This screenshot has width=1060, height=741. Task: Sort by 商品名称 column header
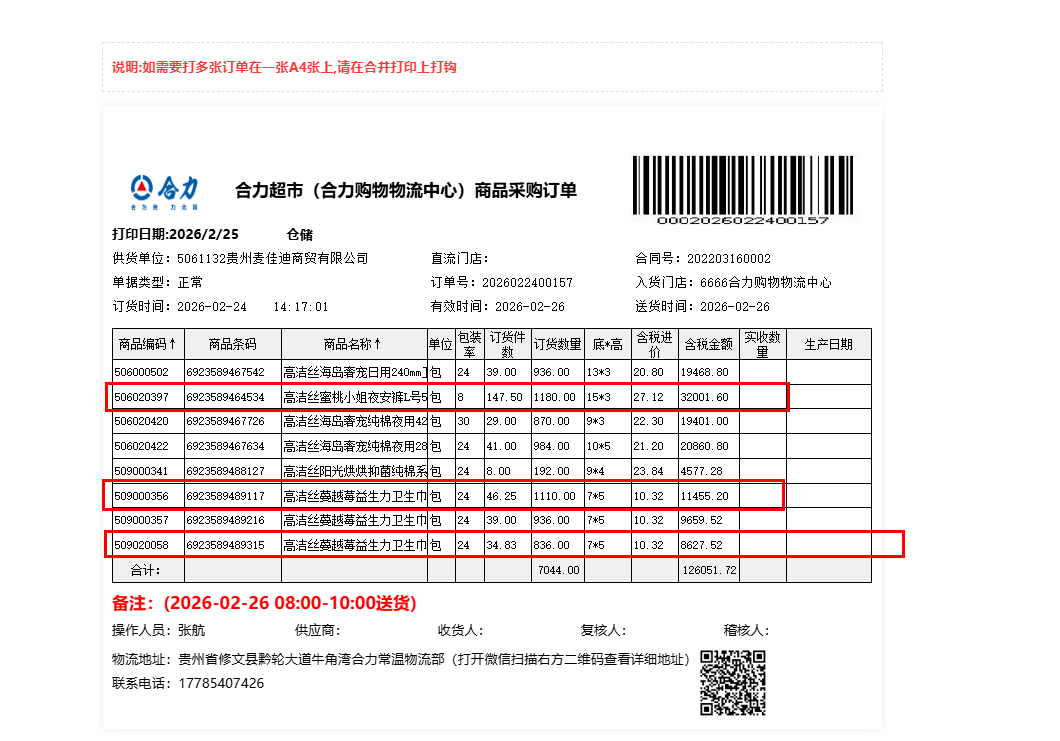click(353, 344)
